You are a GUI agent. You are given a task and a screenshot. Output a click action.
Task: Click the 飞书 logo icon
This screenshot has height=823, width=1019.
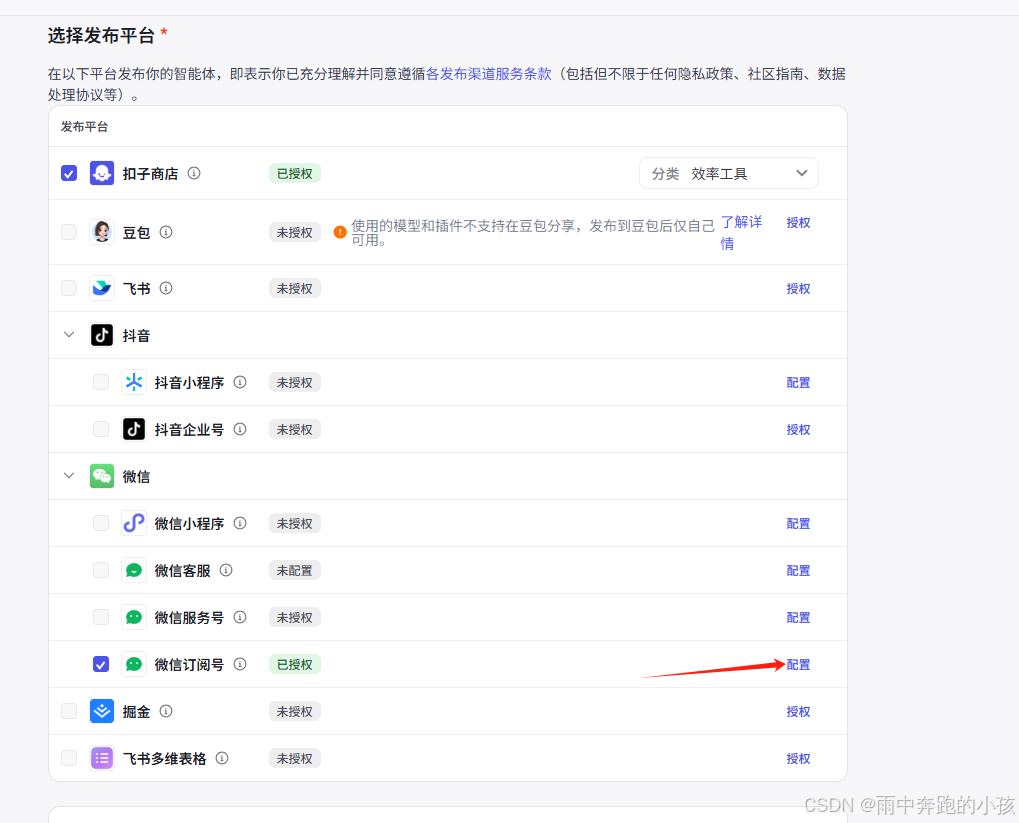click(x=101, y=288)
